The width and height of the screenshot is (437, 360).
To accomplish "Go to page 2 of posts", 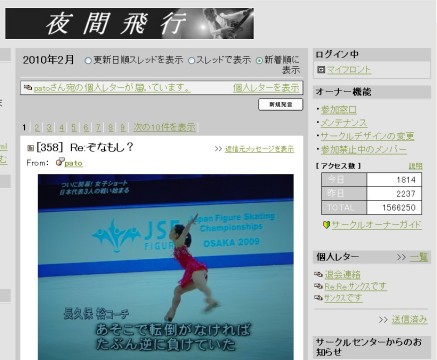I will [x=37, y=127].
